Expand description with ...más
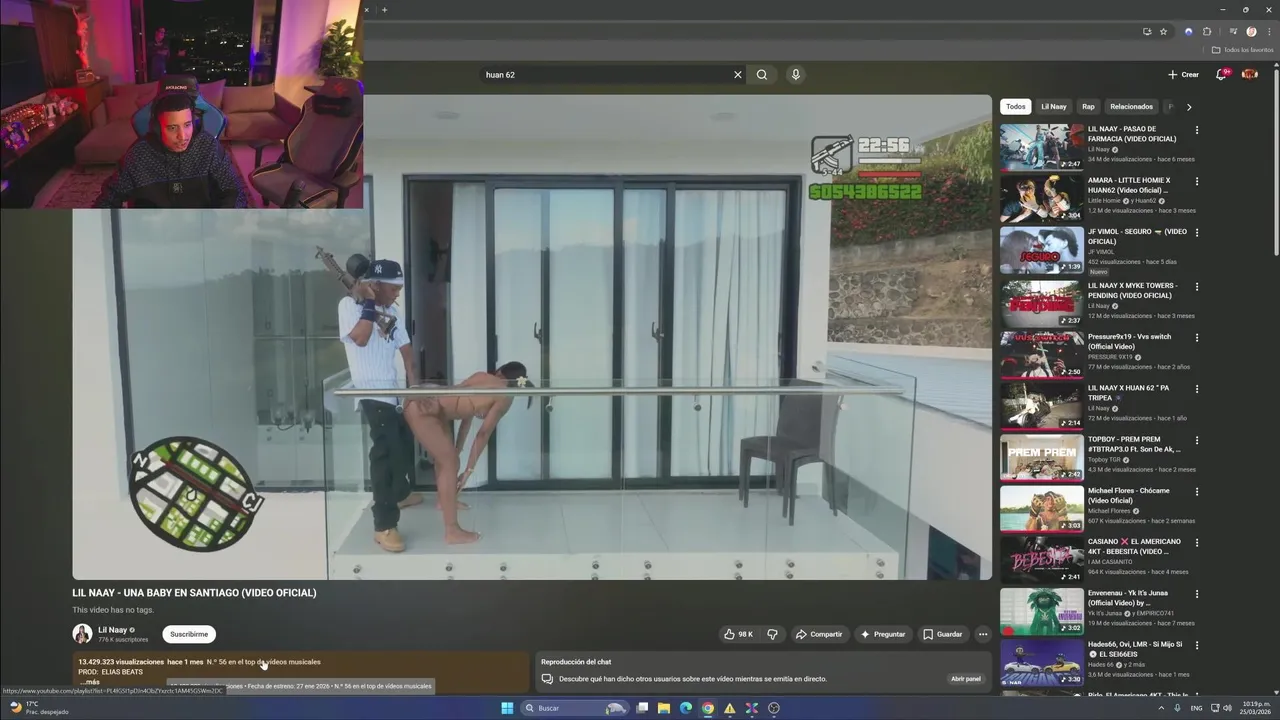This screenshot has height=720, width=1280. pos(90,682)
